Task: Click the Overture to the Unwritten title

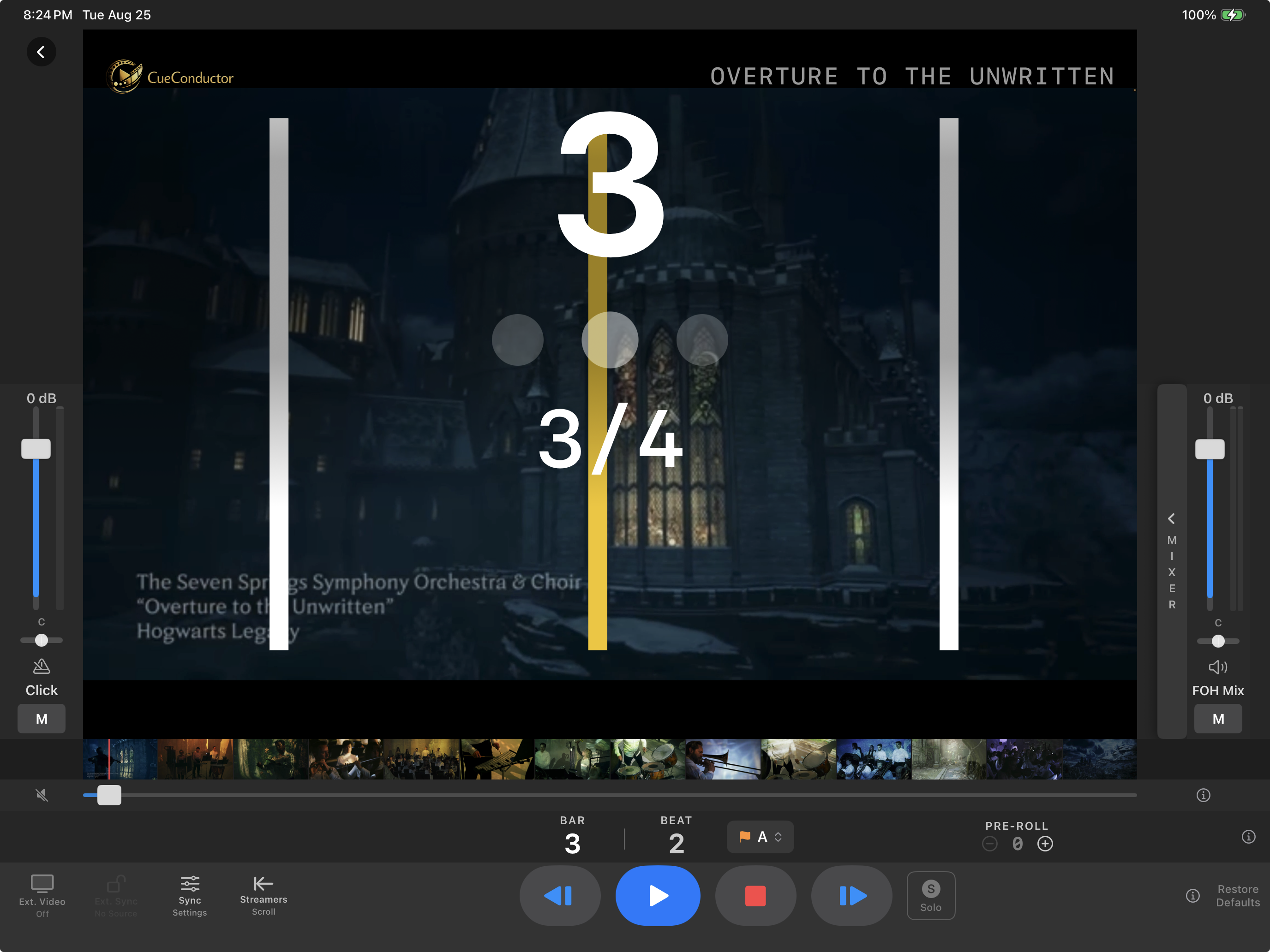Action: click(x=912, y=76)
